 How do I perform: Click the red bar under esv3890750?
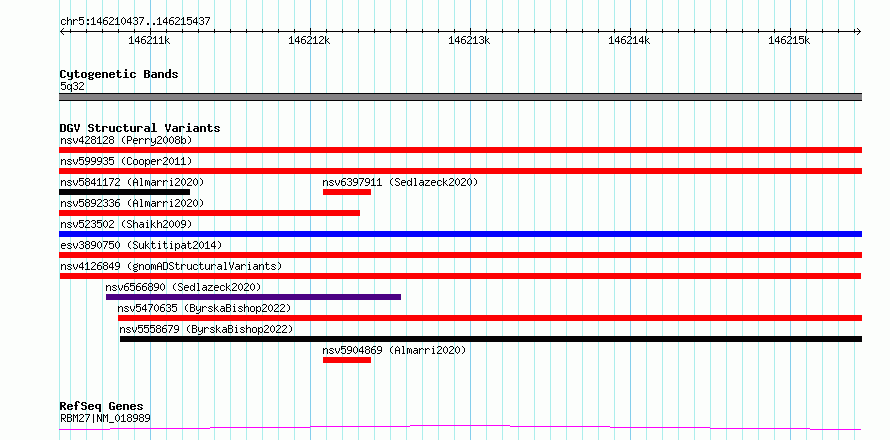coord(461,255)
